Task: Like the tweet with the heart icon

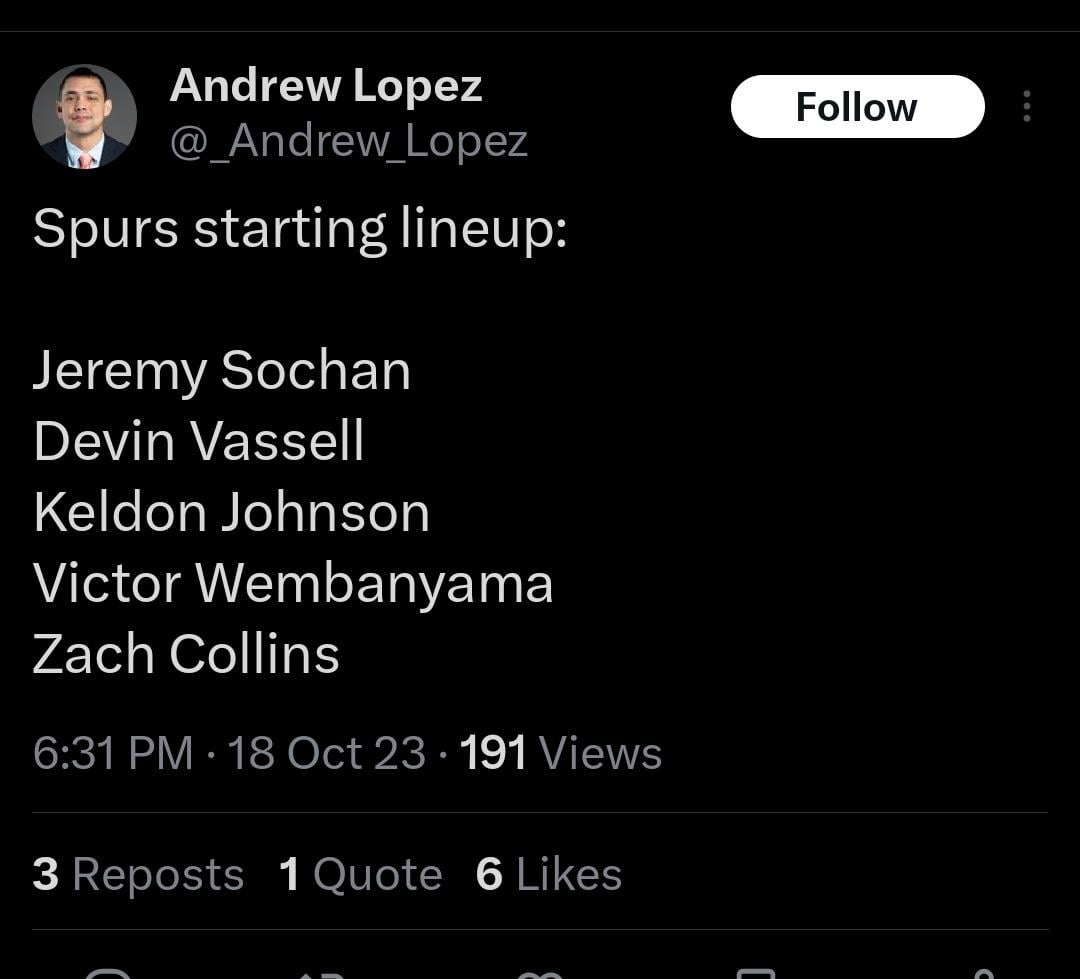Action: tap(540, 973)
